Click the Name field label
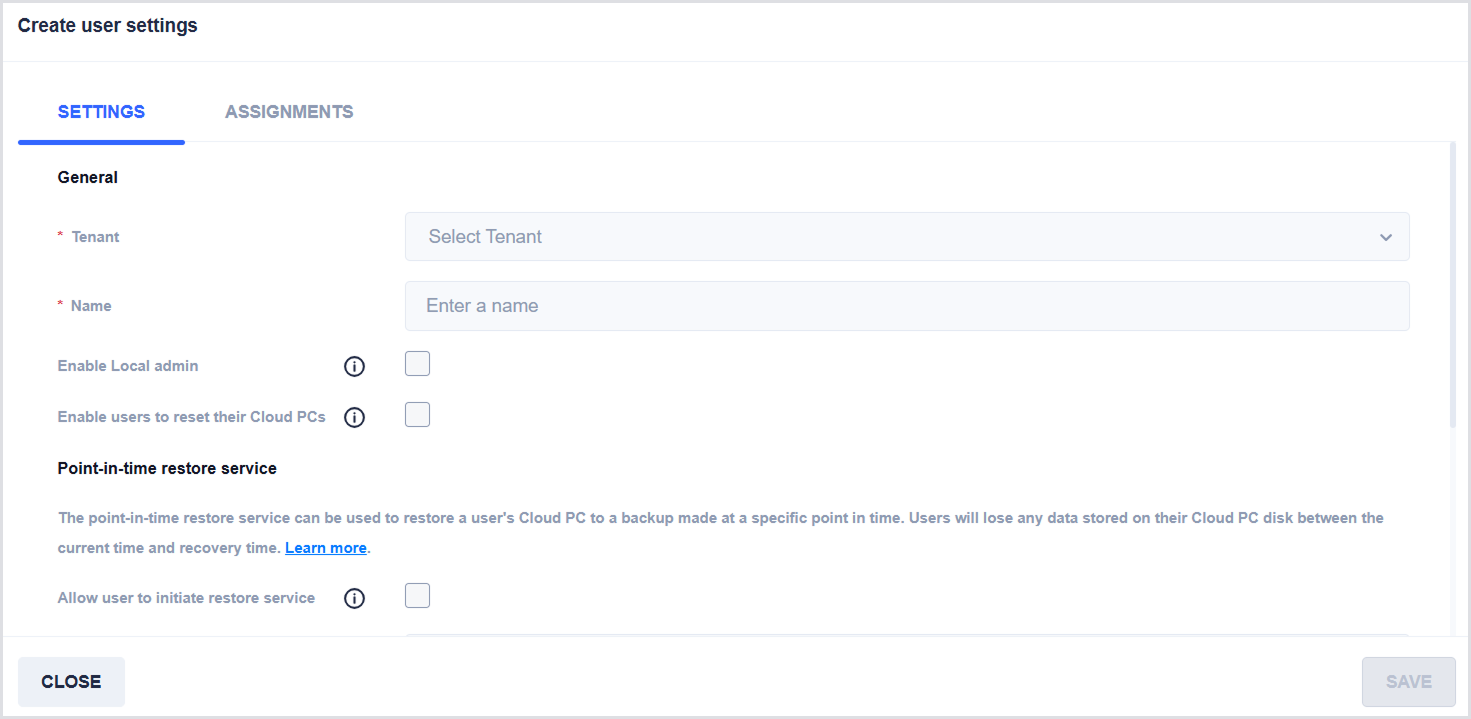The width and height of the screenshot is (1471, 719). 91,306
